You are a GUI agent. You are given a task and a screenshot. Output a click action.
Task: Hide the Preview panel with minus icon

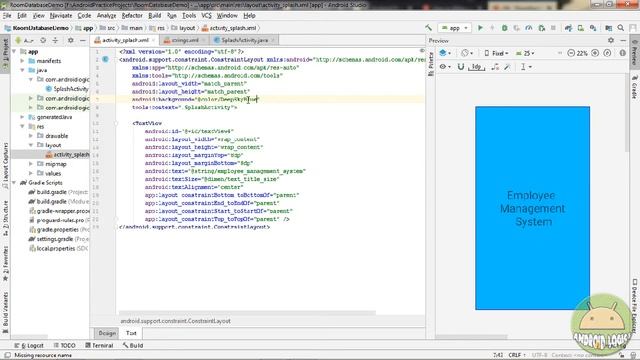click(623, 40)
